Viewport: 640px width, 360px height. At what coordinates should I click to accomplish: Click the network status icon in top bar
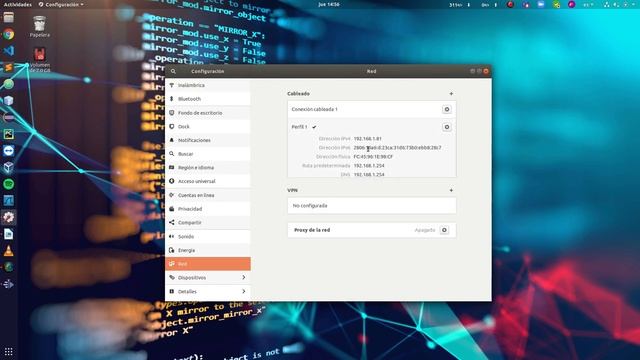(x=607, y=4)
